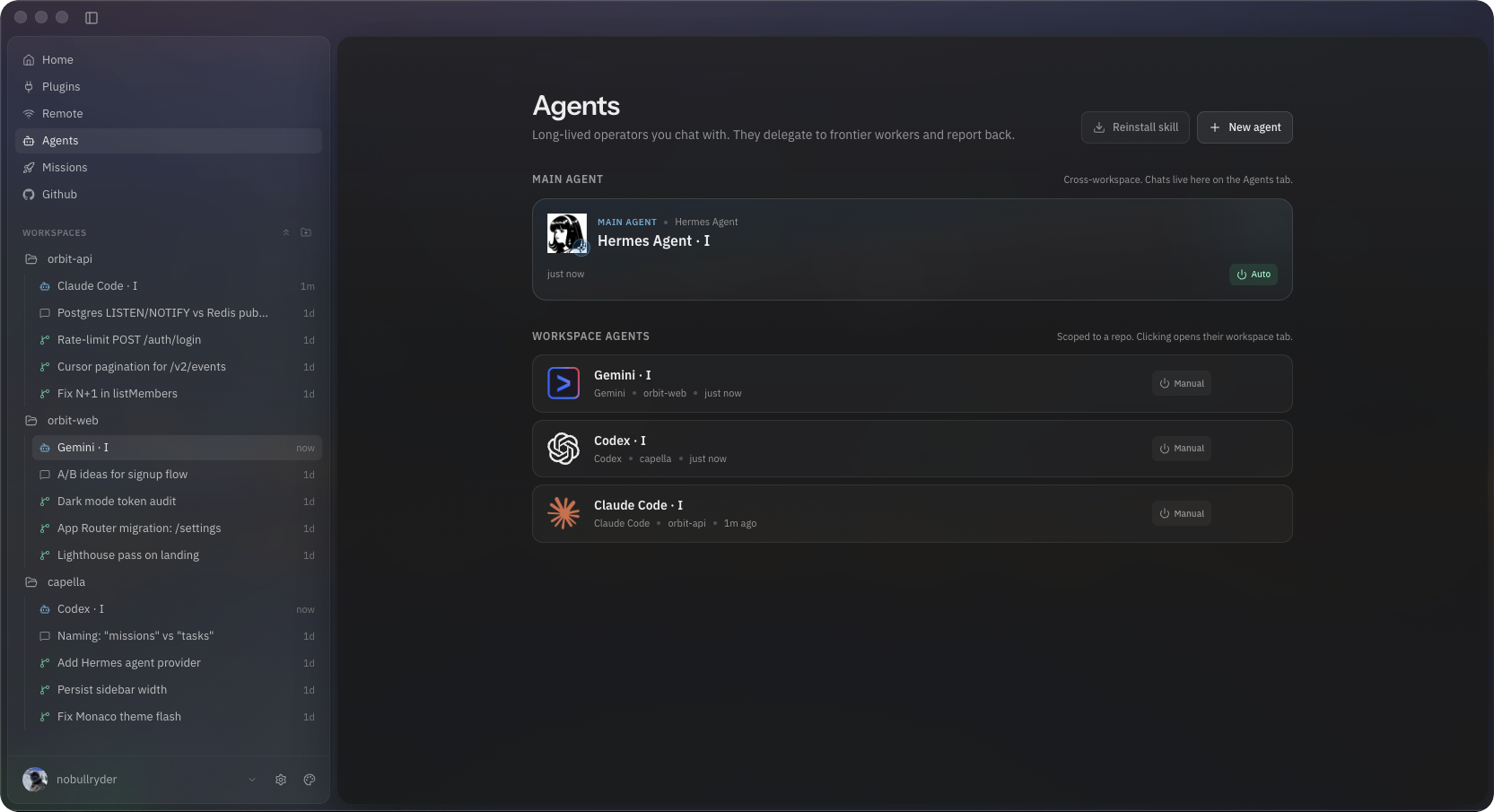The width and height of the screenshot is (1494, 812).
Task: Open the Remote section
Action: coord(169,114)
